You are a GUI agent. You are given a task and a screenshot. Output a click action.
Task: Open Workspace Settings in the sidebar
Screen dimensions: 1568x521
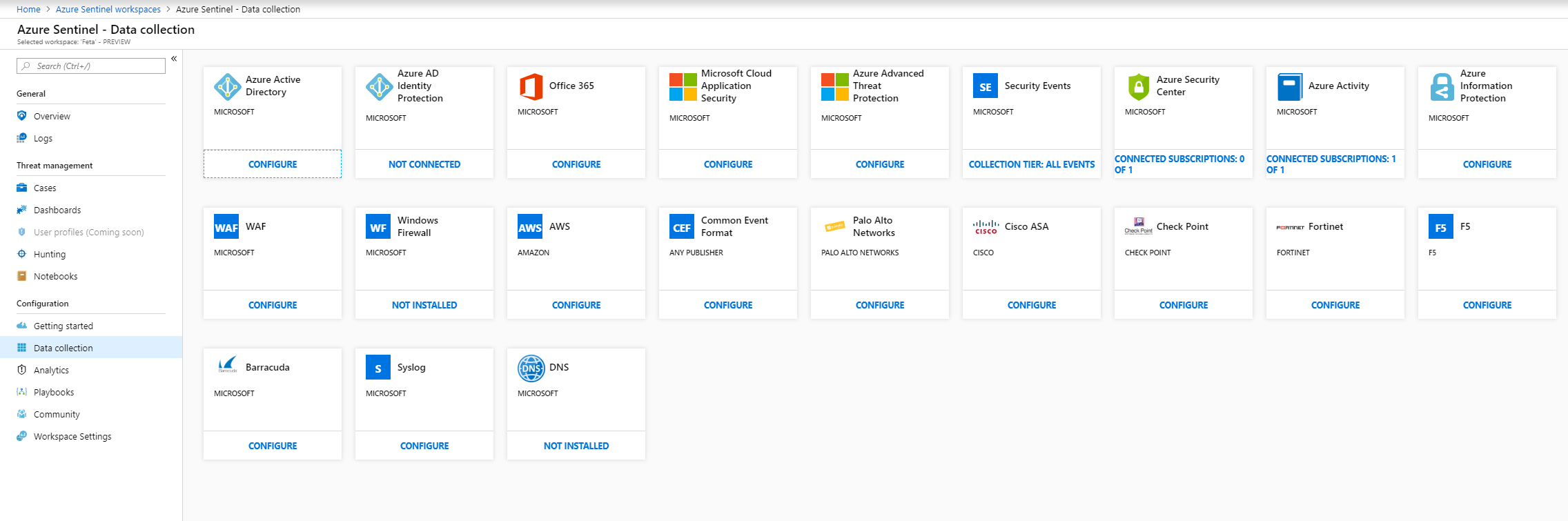click(x=72, y=436)
